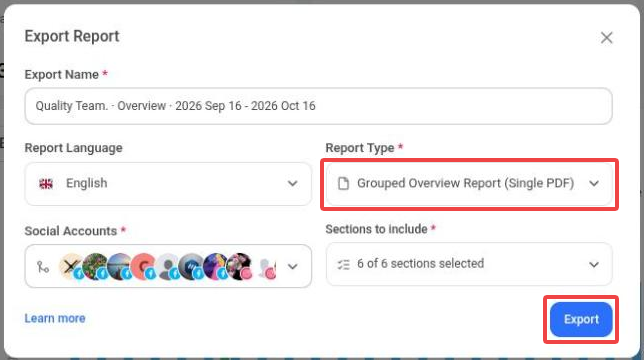Viewport: 644px width, 360px height.
Task: Click the group branch icon in Social Accounts
Action: [x=42, y=267]
